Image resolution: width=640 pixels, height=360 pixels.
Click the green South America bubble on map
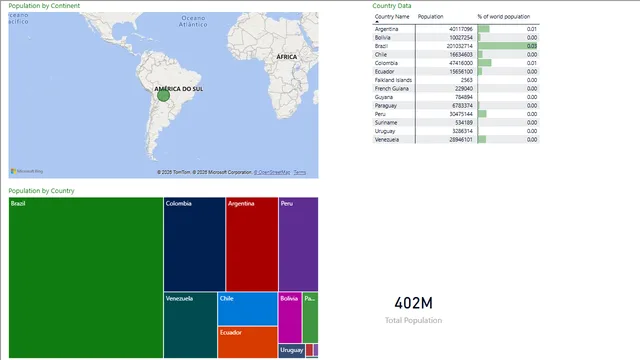163,96
